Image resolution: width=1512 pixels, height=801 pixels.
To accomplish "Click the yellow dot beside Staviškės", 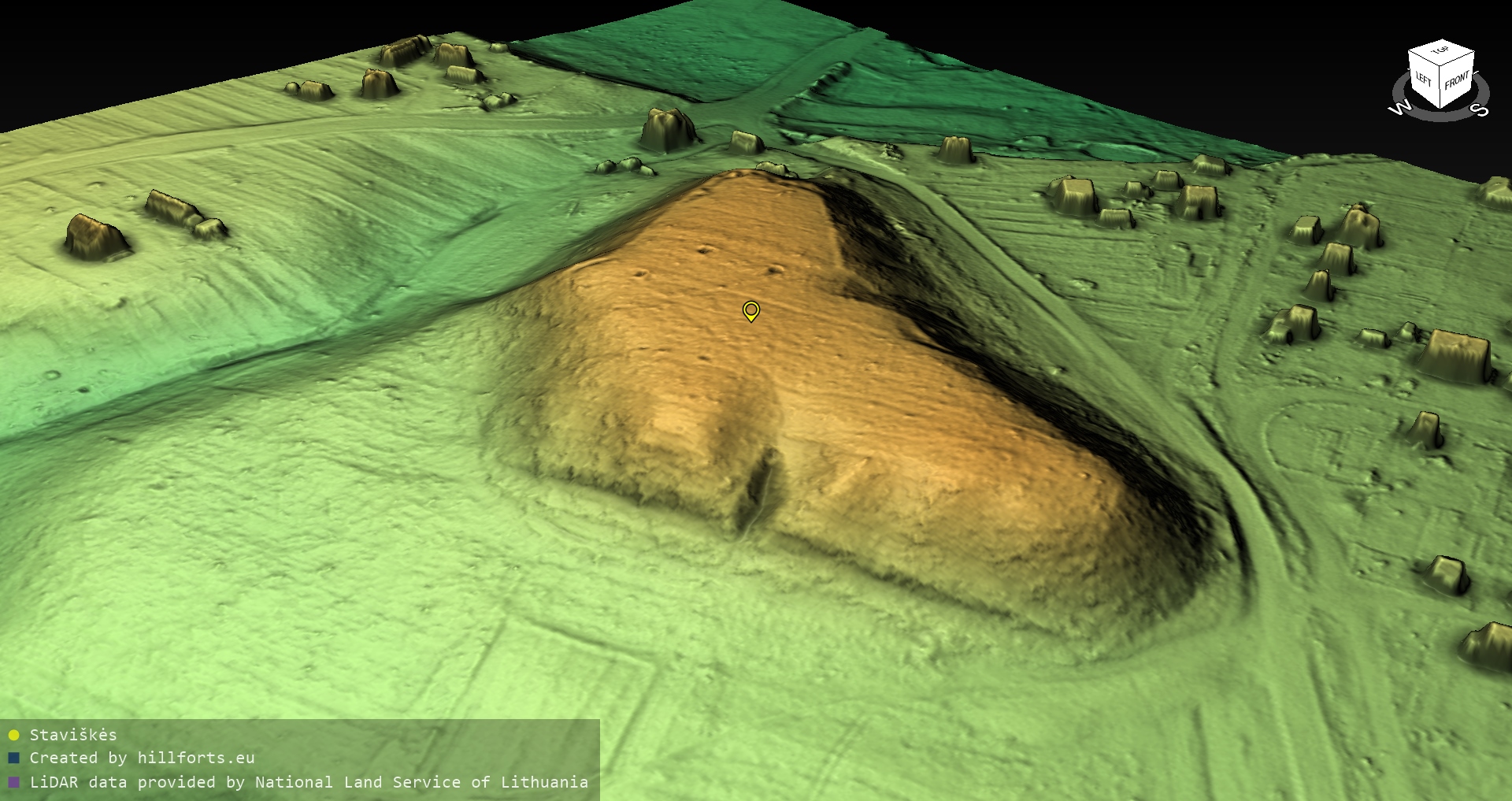I will point(13,735).
